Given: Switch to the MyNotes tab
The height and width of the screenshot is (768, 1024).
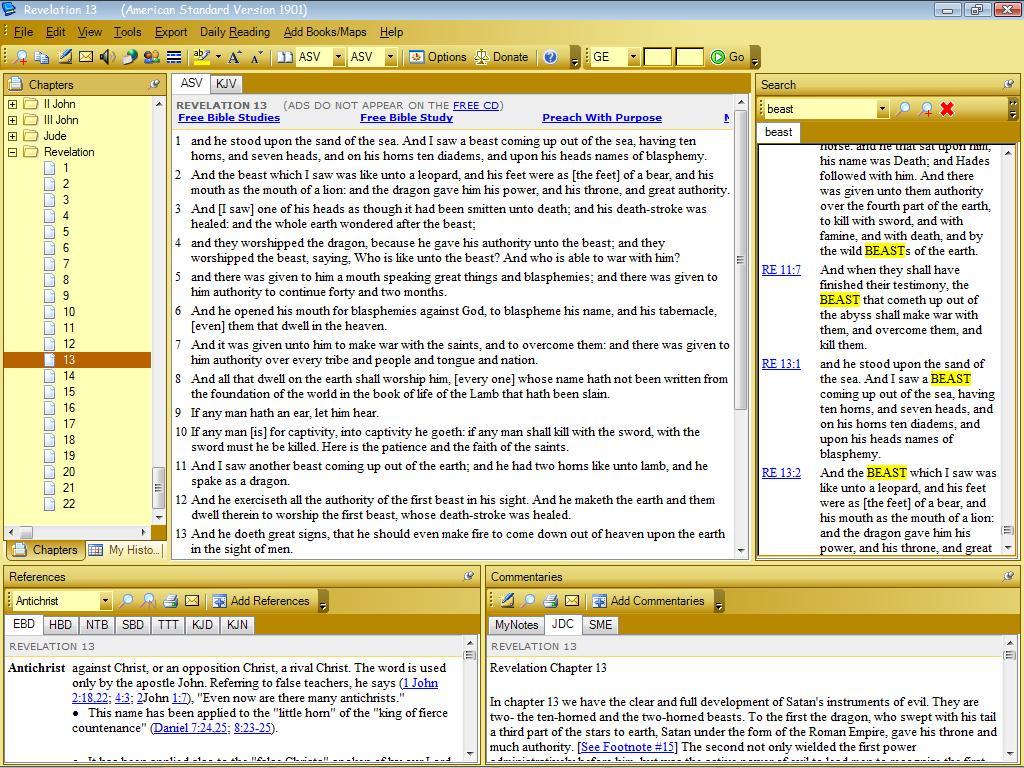Looking at the screenshot, I should [x=516, y=625].
